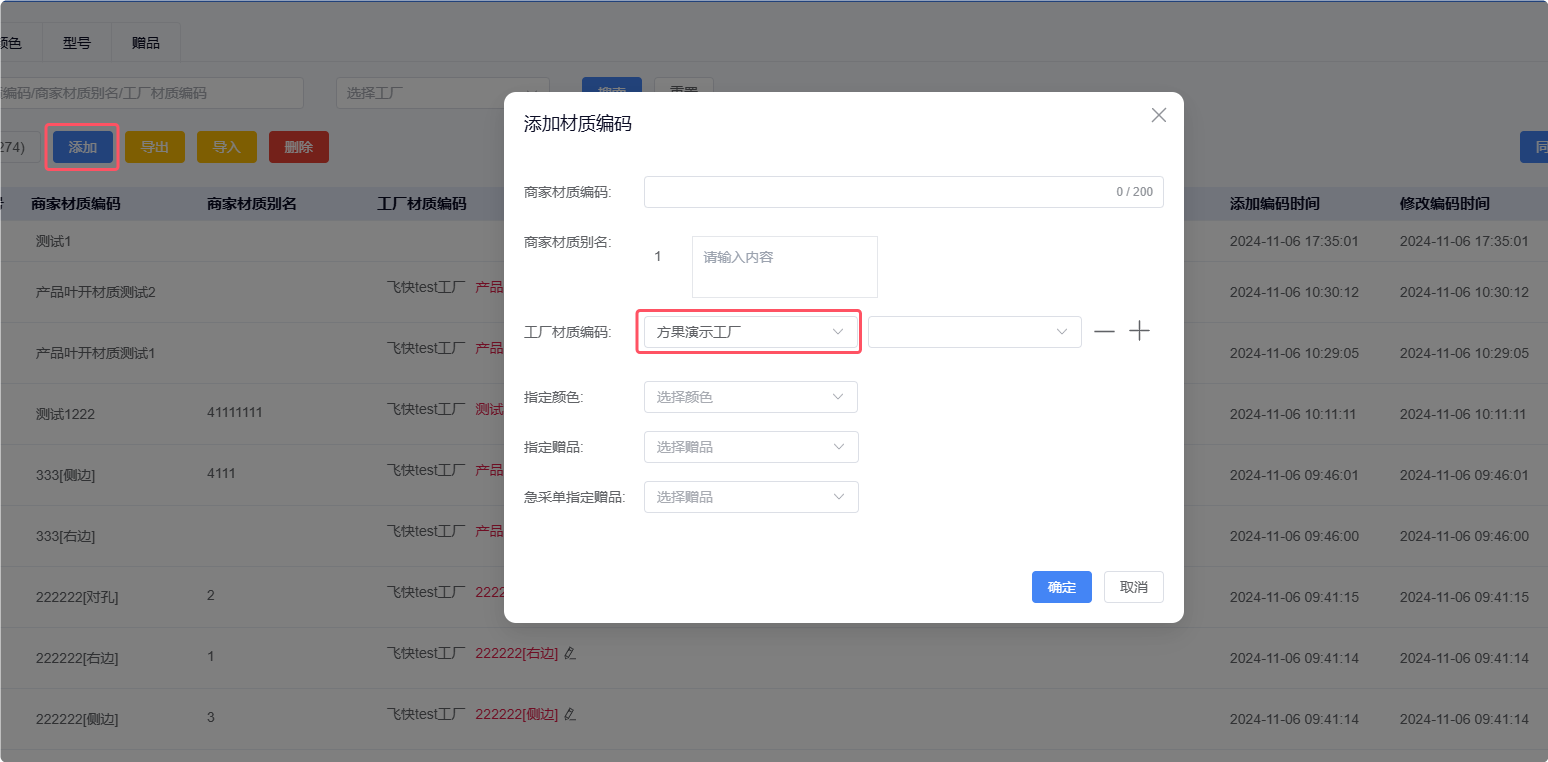Select the 产品叶开材质测试2 cell
The height and width of the screenshot is (762, 1548).
(96, 292)
